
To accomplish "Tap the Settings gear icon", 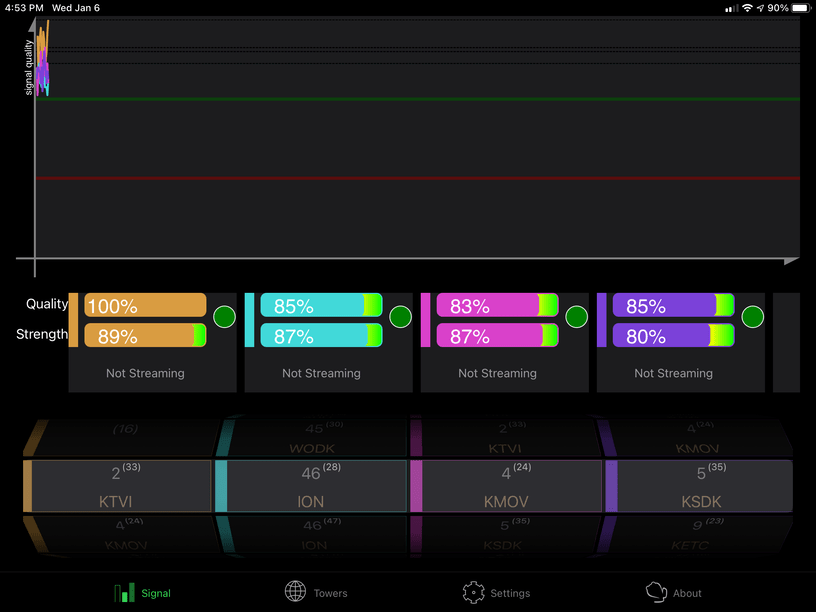I will tap(473, 592).
